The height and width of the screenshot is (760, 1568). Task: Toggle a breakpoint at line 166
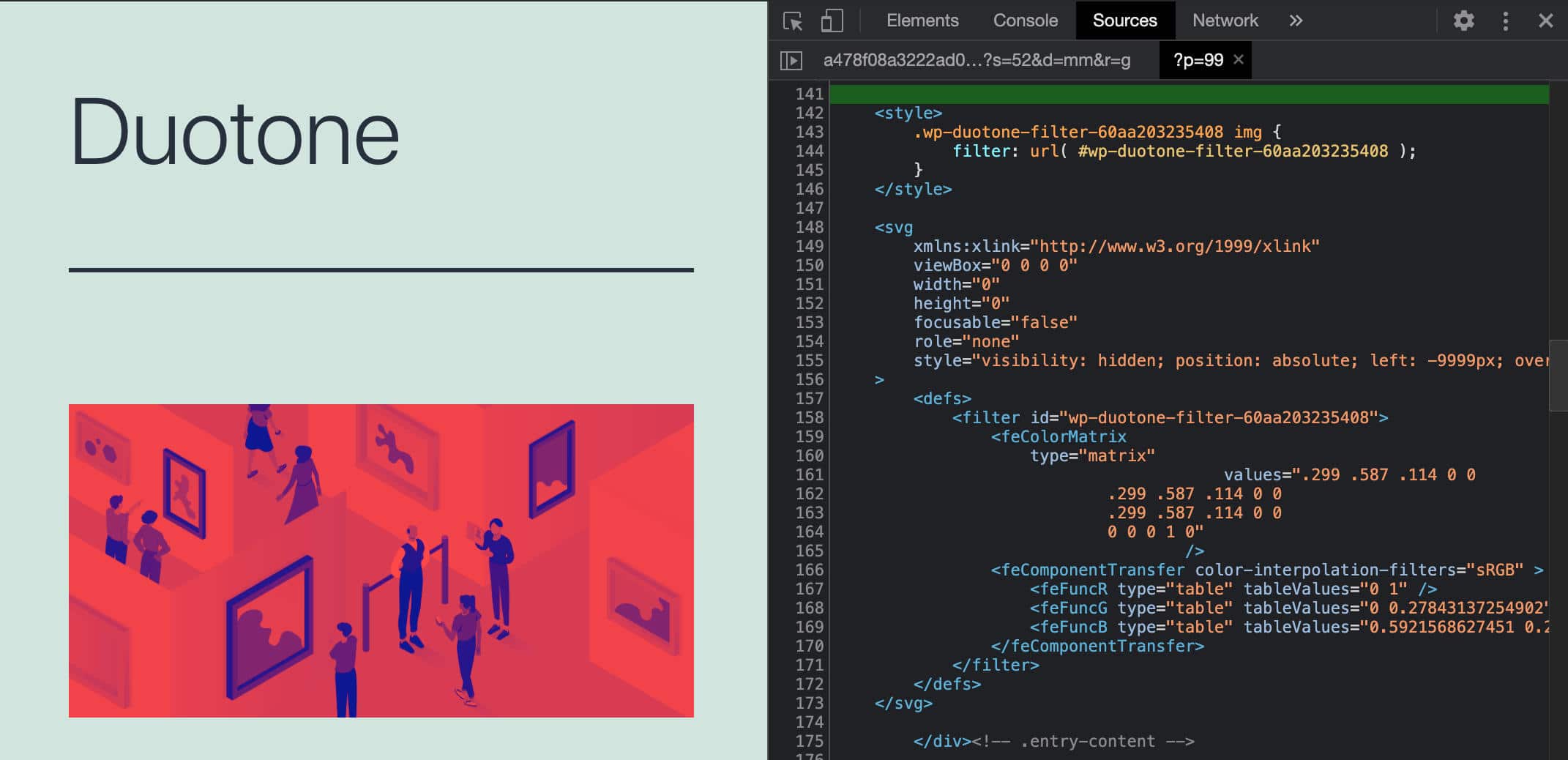click(809, 570)
